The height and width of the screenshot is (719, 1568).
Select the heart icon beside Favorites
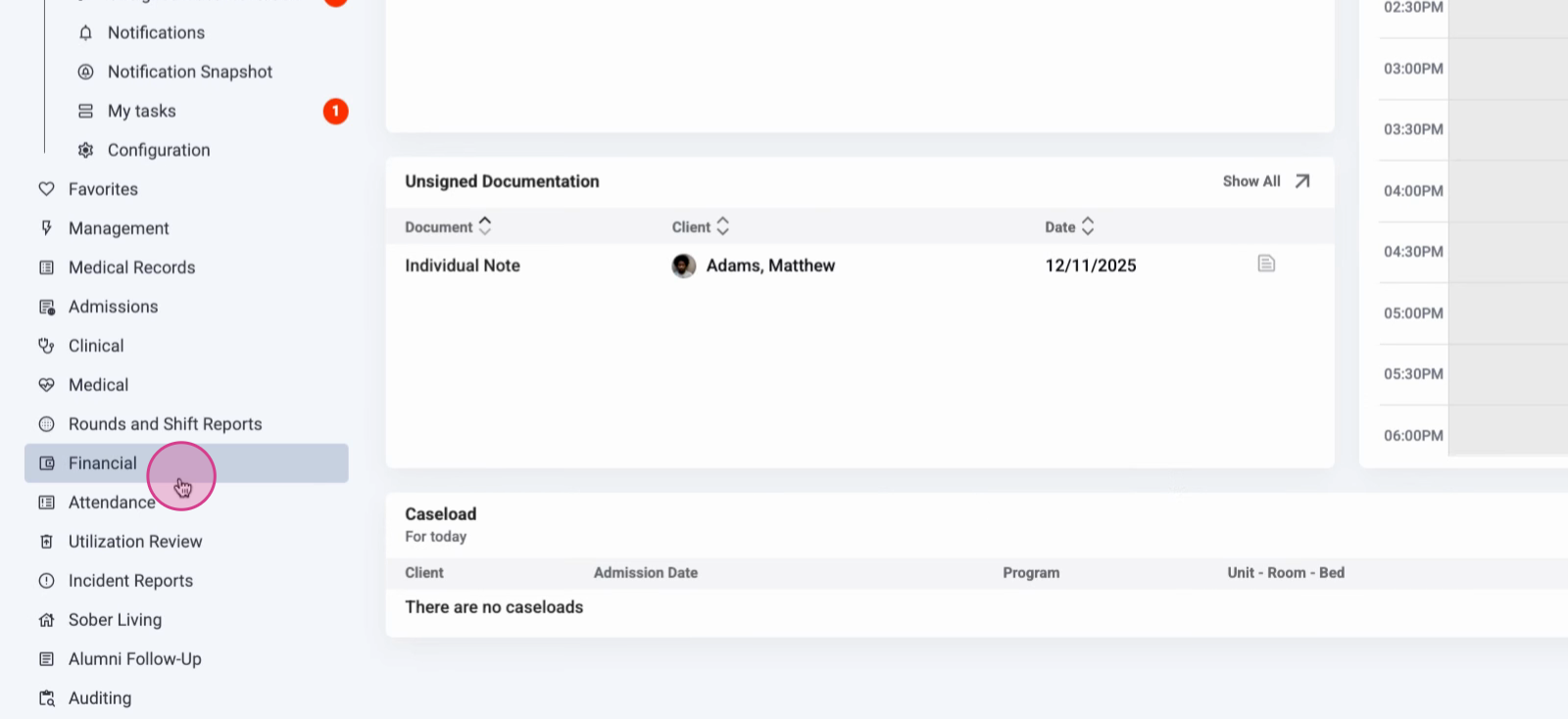click(46, 189)
